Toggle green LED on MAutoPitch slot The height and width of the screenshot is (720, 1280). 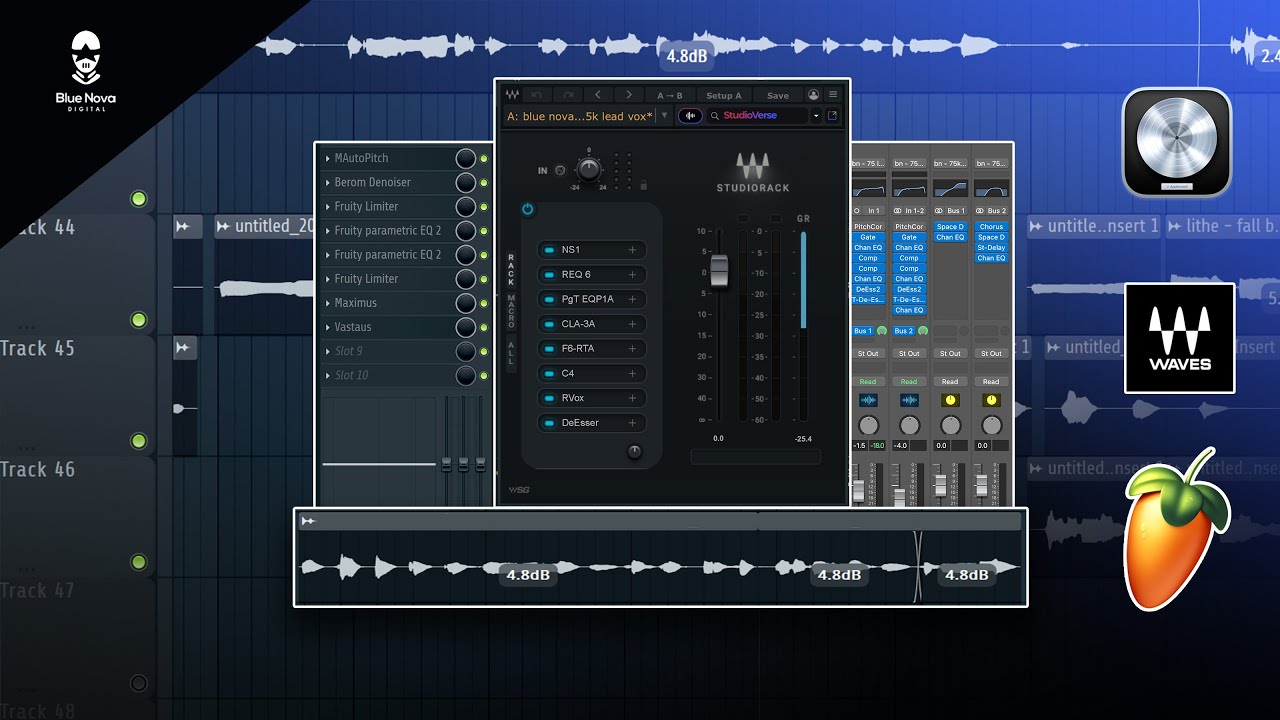tap(484, 159)
